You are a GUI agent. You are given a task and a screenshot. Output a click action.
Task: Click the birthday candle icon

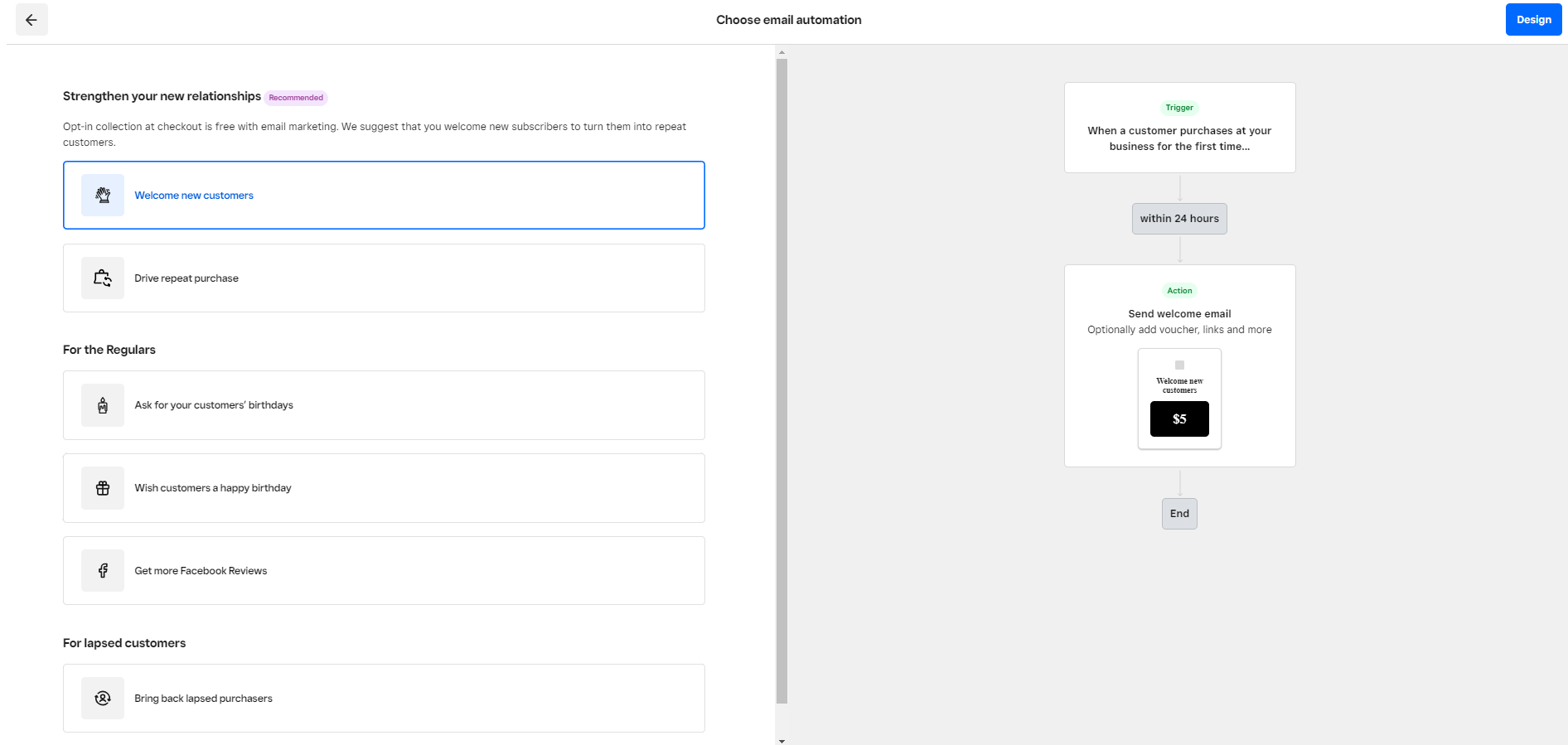click(x=103, y=405)
